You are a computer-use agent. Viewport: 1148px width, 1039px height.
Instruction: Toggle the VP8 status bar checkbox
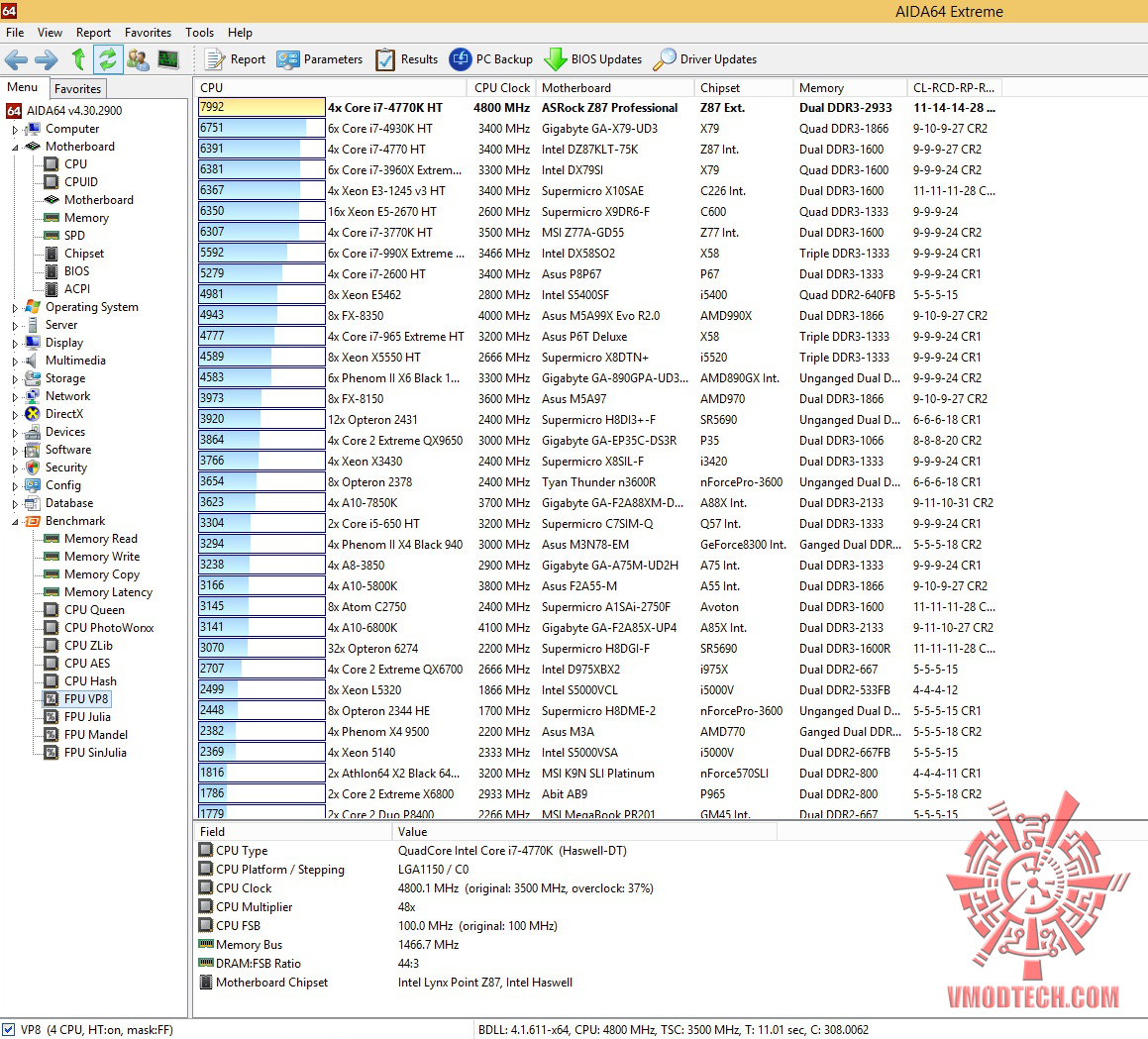point(8,1029)
